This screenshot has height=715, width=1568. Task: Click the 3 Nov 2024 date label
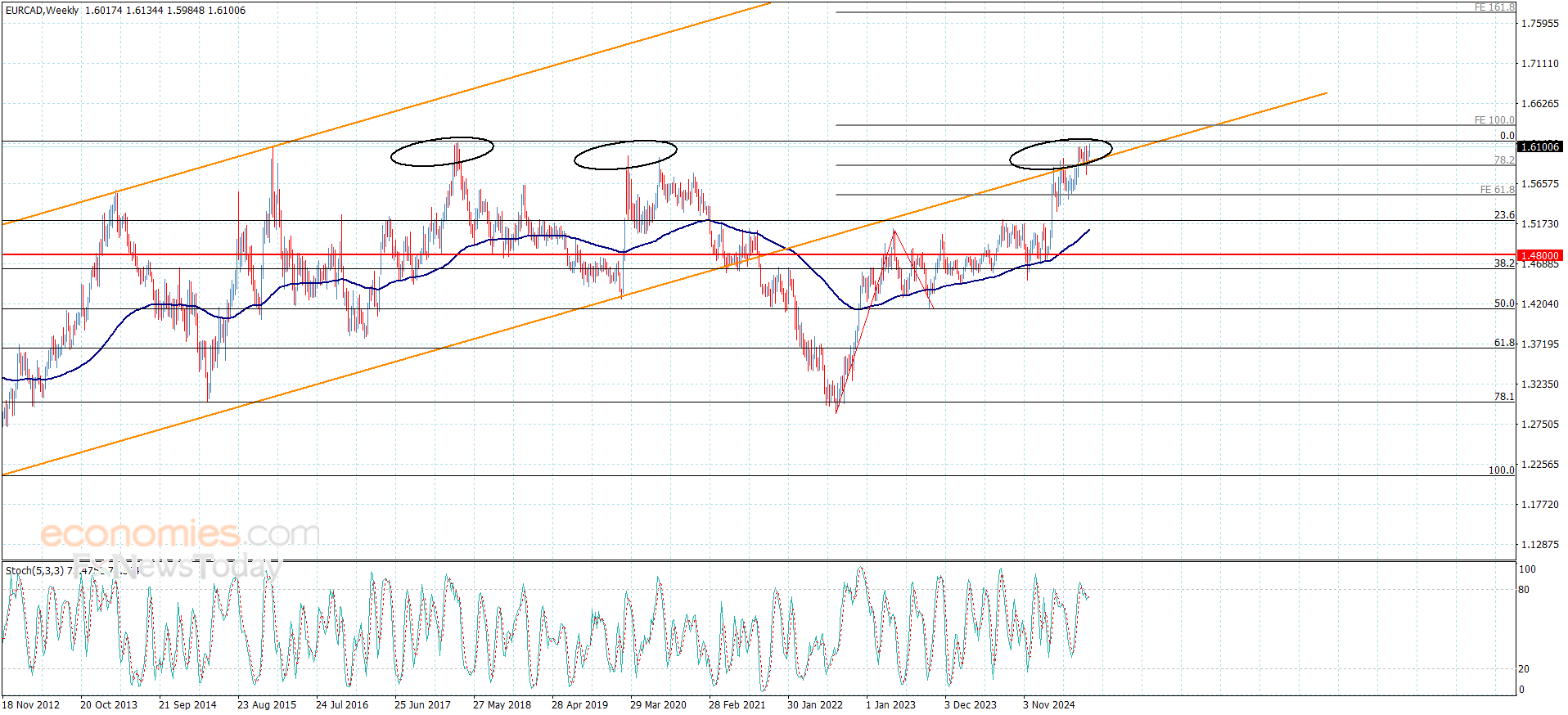1049,705
